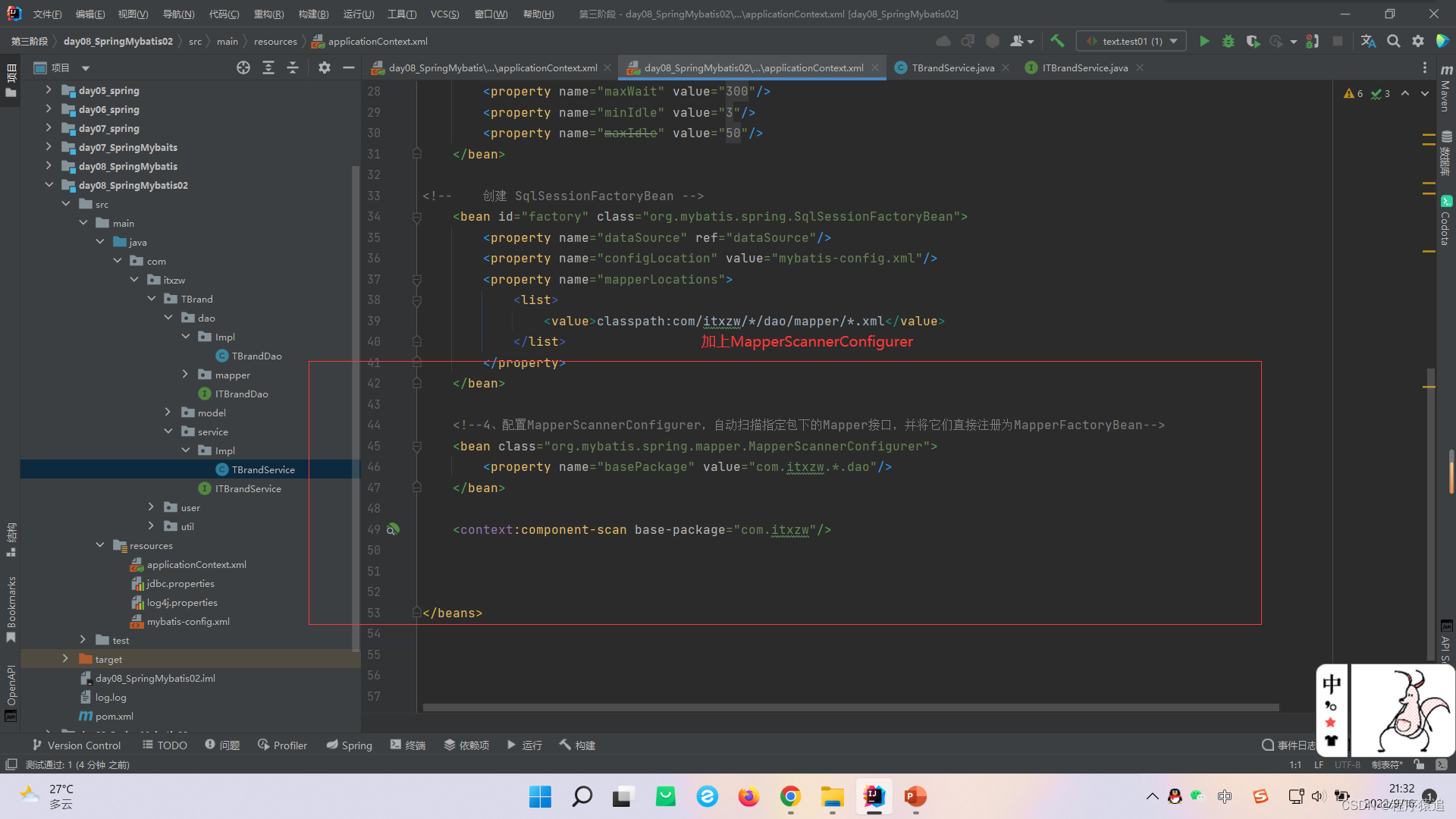Switch to TBrandService.java tab
Viewport: 1456px width, 819px height.
tap(952, 68)
